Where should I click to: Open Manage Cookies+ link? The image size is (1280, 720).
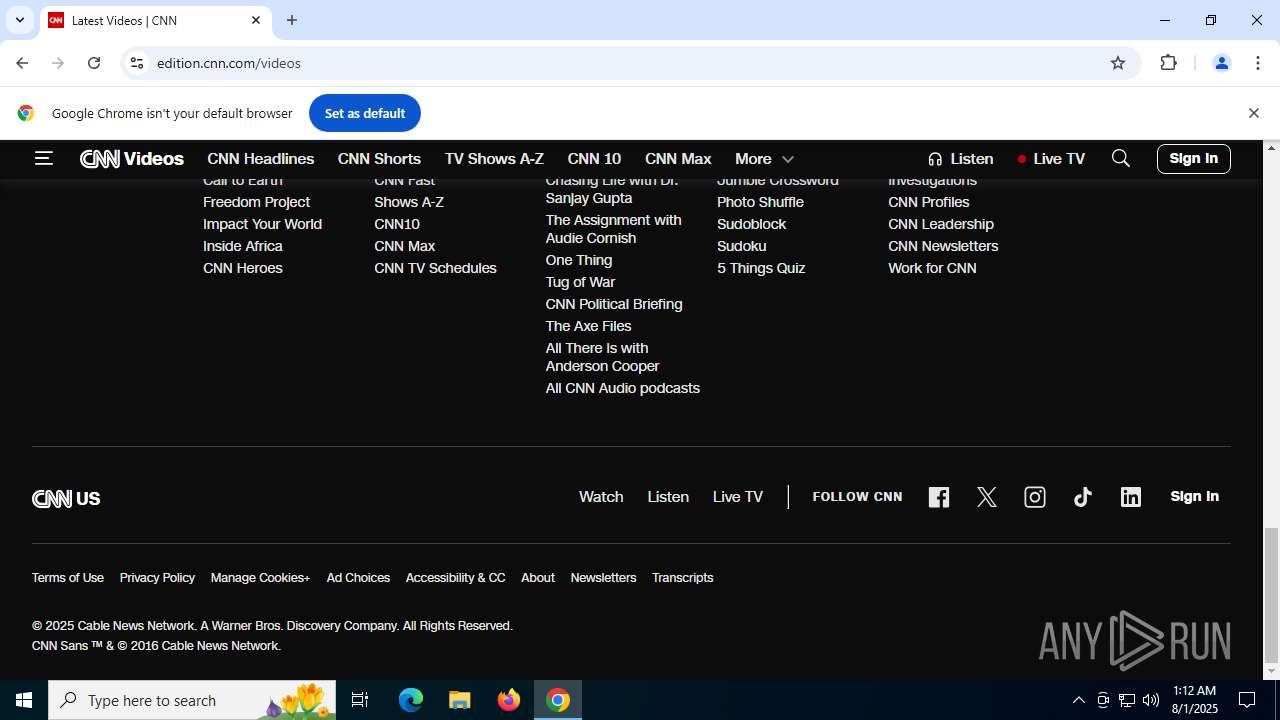(x=260, y=578)
